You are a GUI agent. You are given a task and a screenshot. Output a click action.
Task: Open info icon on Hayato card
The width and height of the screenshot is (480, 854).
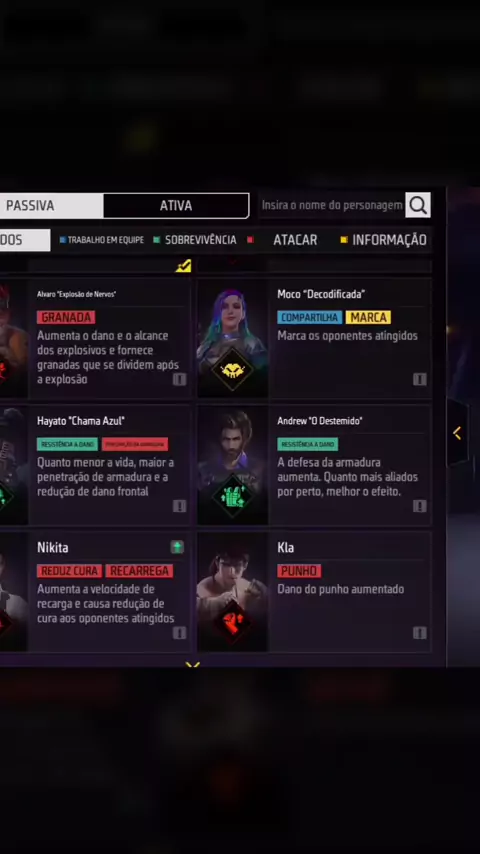[179, 506]
